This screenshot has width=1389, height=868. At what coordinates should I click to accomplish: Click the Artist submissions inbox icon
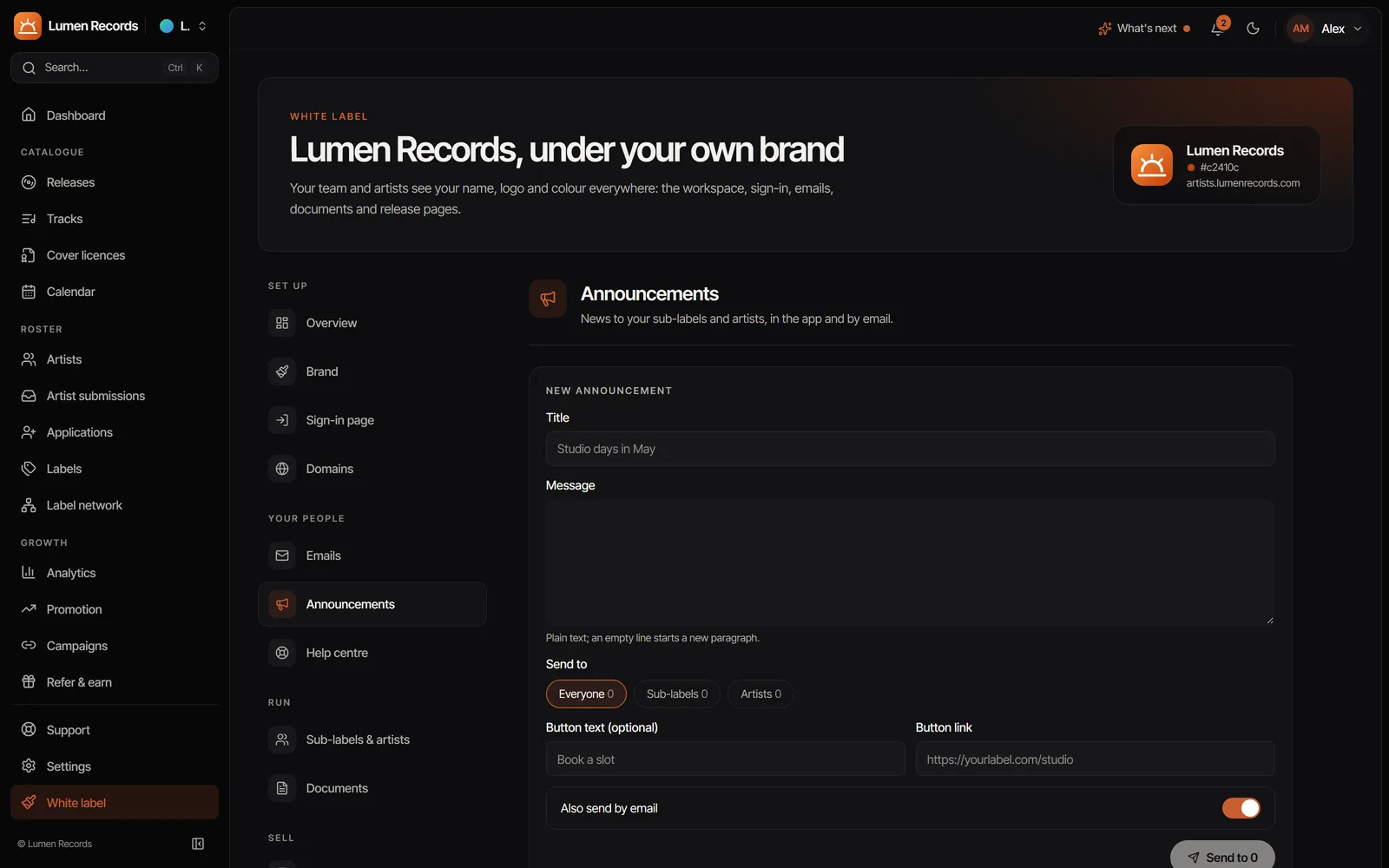(29, 396)
